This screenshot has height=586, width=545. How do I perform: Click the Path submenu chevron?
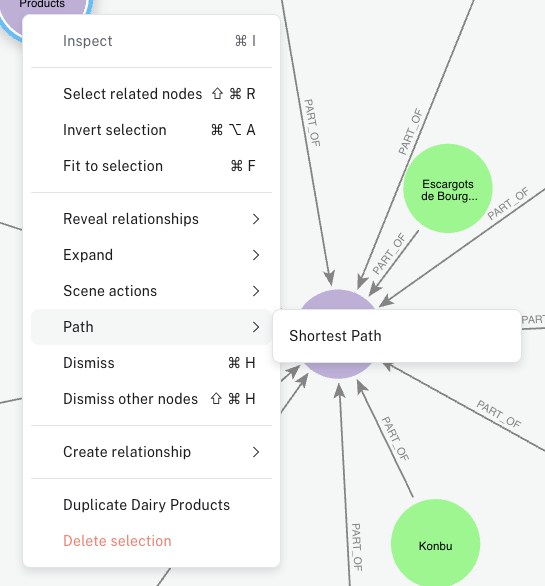pyautogui.click(x=256, y=327)
